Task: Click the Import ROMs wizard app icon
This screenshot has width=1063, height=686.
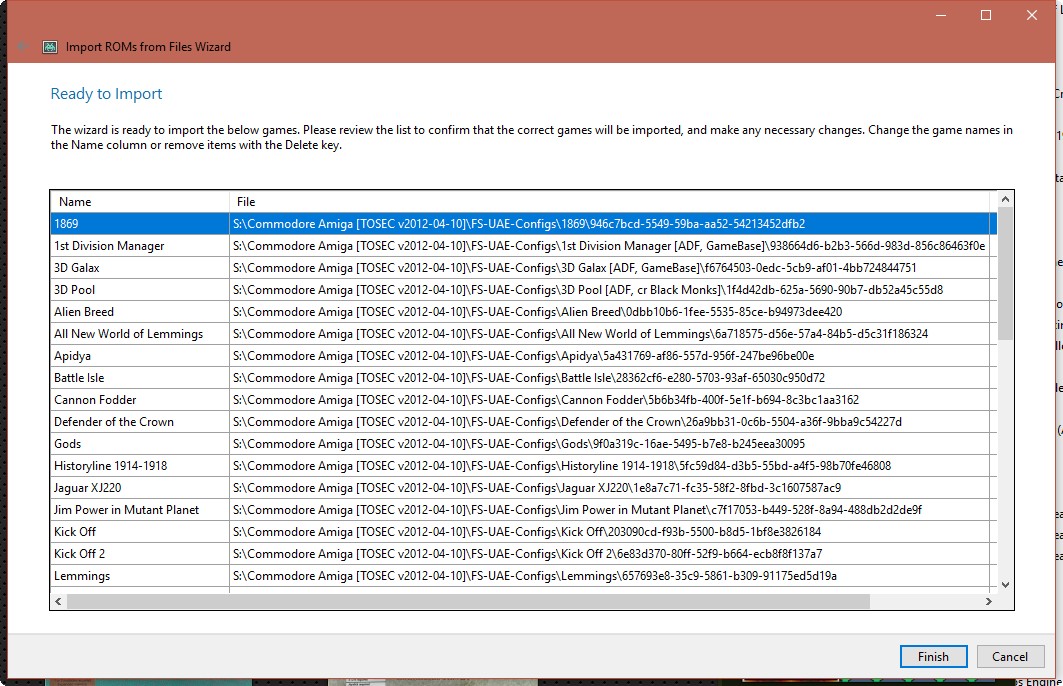Action: tap(50, 47)
